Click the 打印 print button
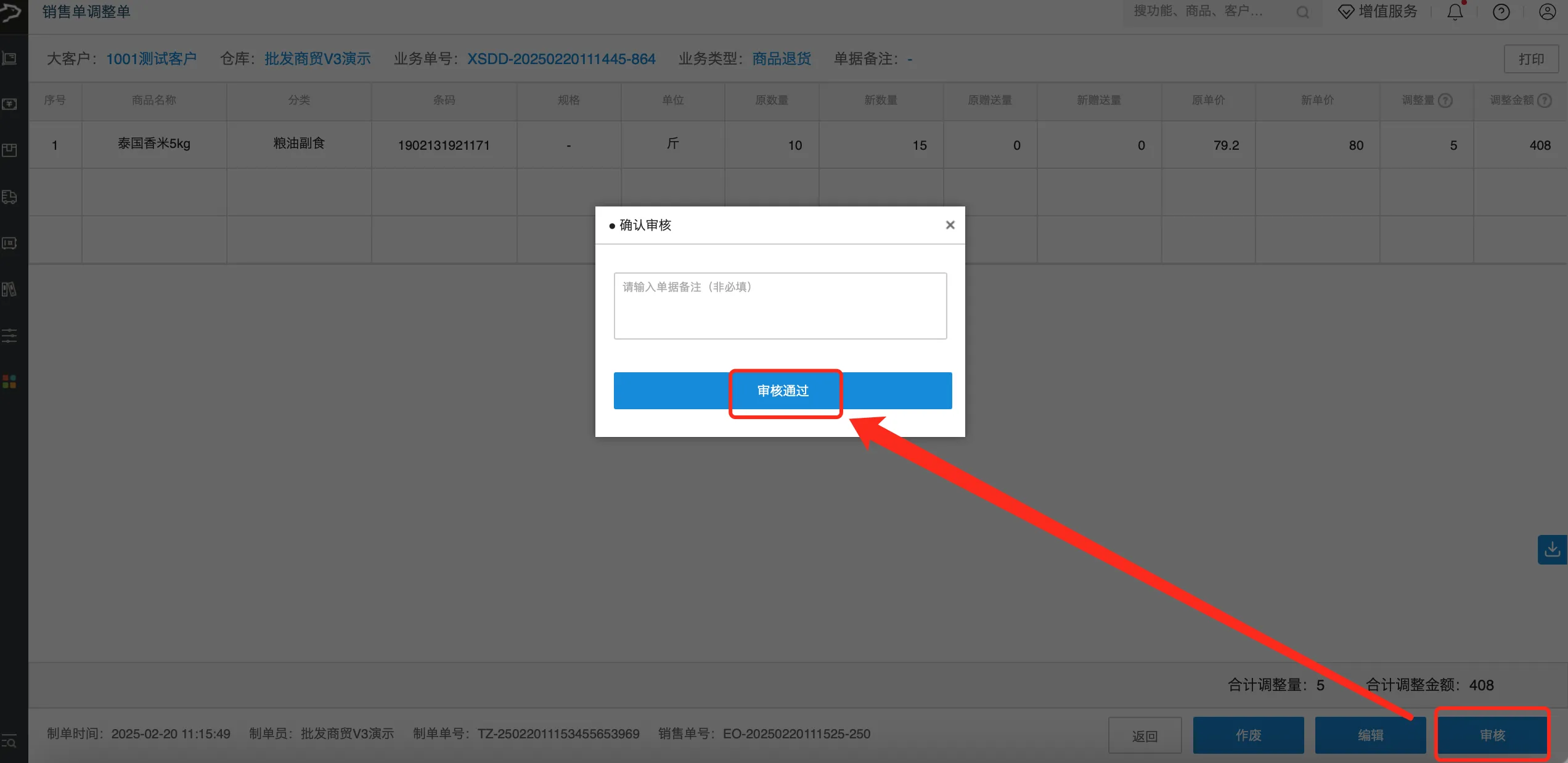This screenshot has width=1568, height=763. pos(1531,59)
